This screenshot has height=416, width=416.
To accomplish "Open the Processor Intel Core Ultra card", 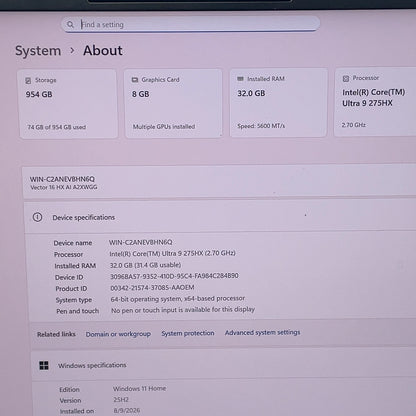I will pos(375,102).
